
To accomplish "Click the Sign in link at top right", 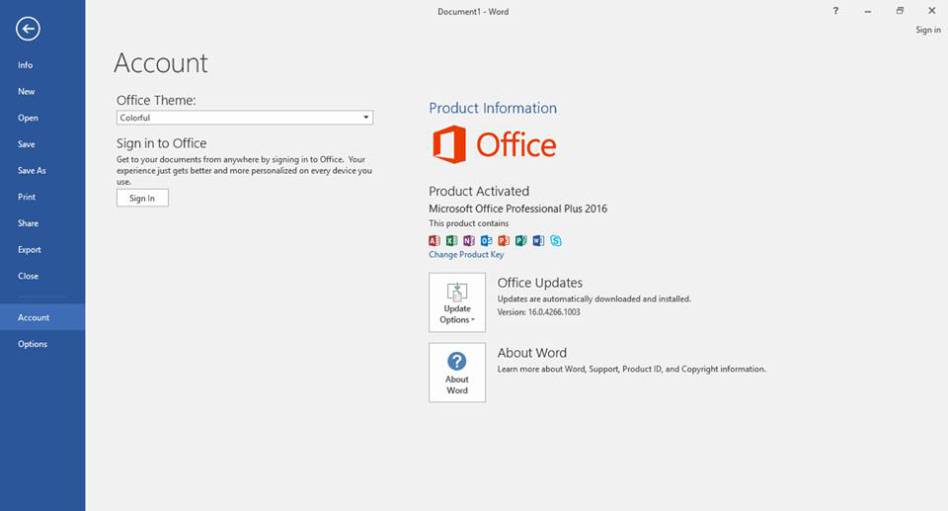I will coord(928,30).
